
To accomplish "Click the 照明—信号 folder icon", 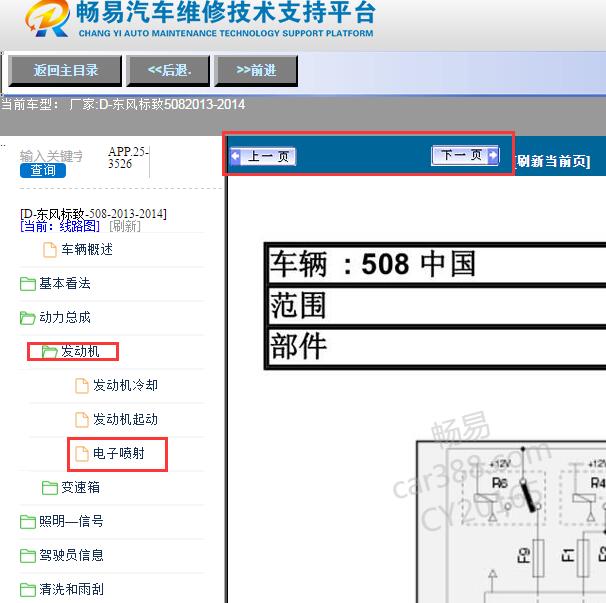I will [x=27, y=522].
